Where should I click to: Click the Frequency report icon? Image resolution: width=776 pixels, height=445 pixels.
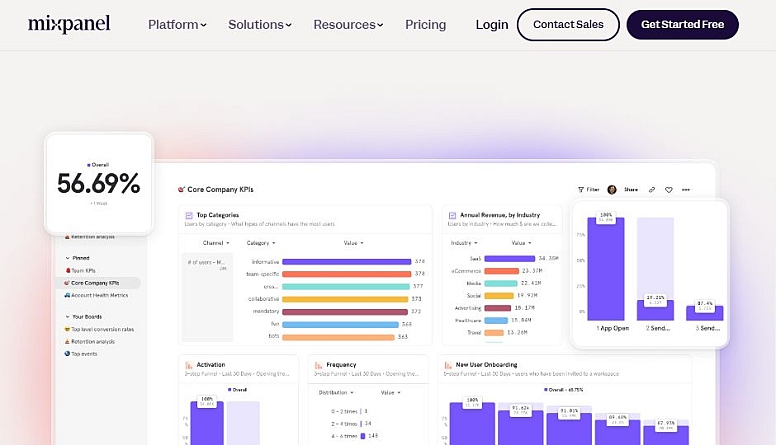point(318,365)
